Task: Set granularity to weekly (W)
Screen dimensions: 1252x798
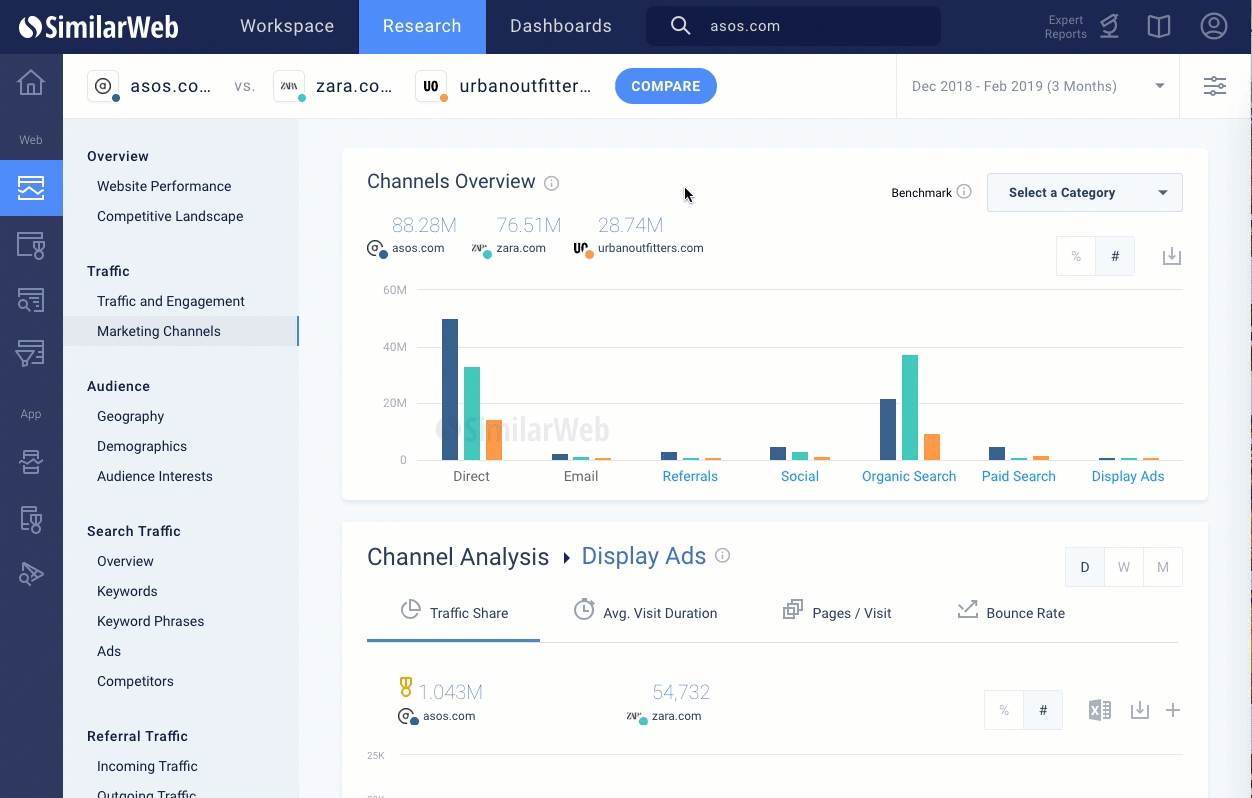Action: point(1124,567)
